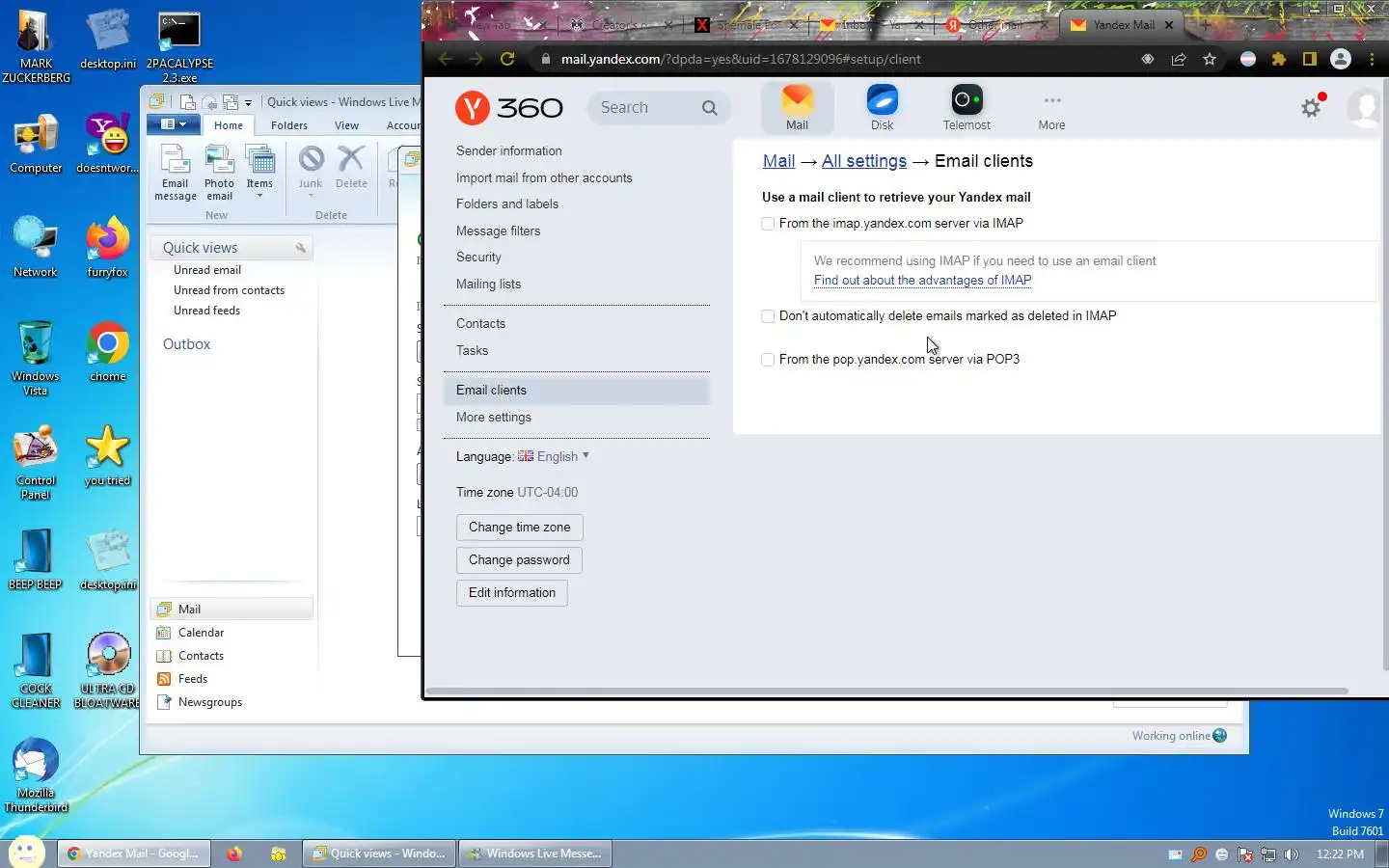Open Mailing lists settings

click(x=488, y=285)
